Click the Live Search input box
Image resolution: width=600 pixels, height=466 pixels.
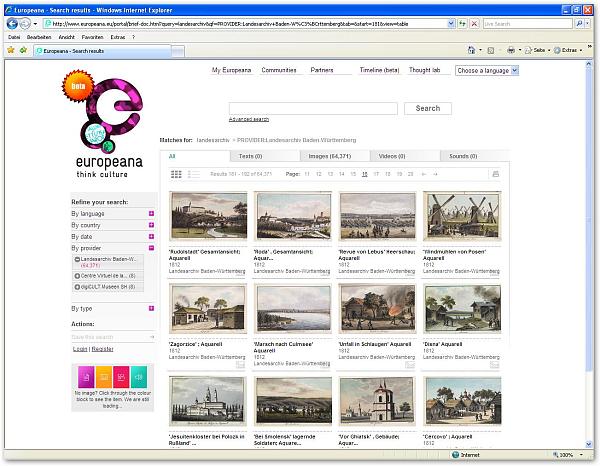click(528, 24)
